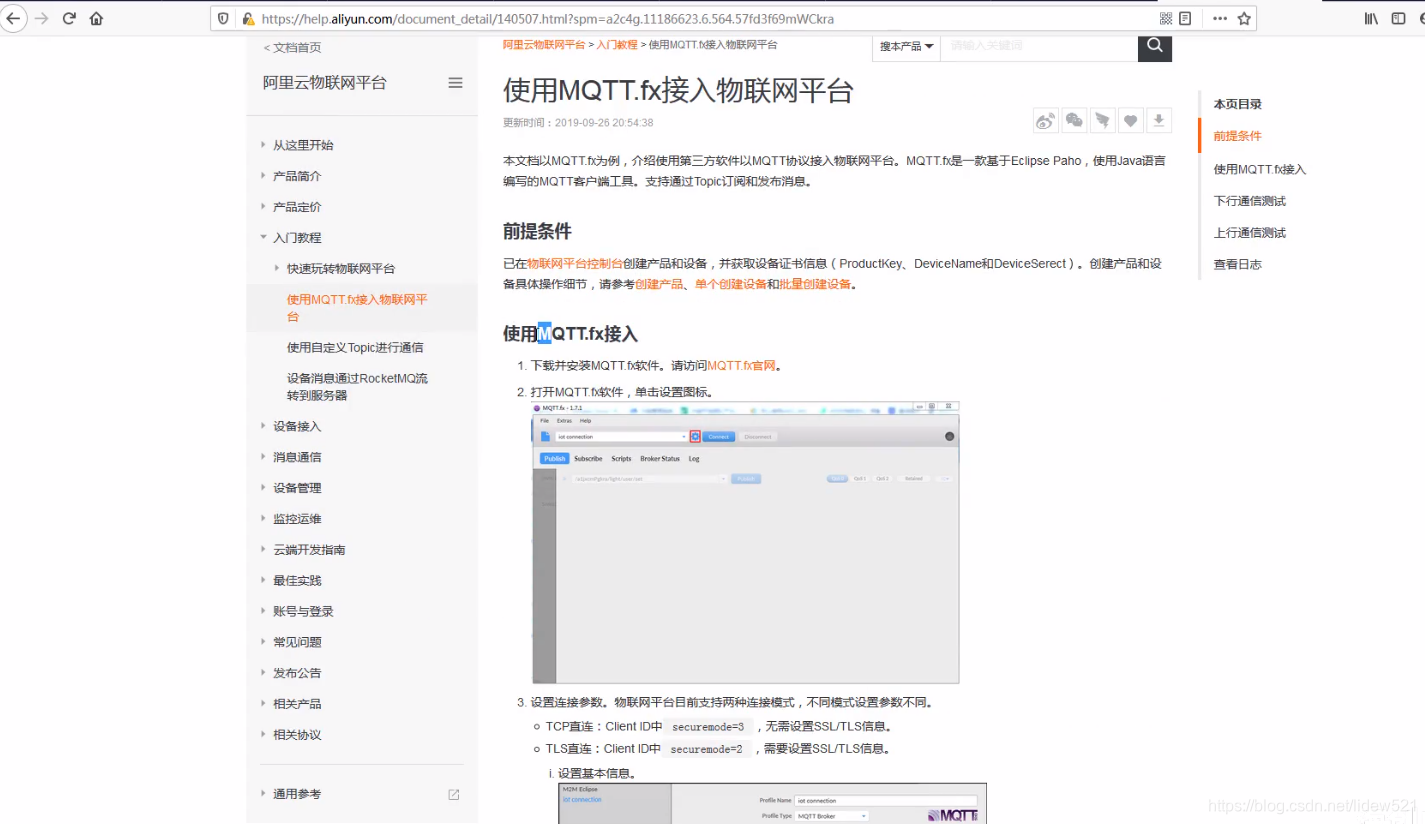Screen dimensions: 1425x824
Task: Click the hamburger menu beside 阿里云物联网平台
Action: 455,83
